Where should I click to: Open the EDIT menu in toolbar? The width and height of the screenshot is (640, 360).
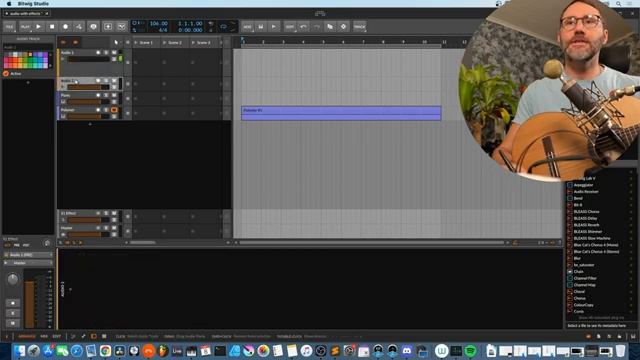tap(289, 27)
